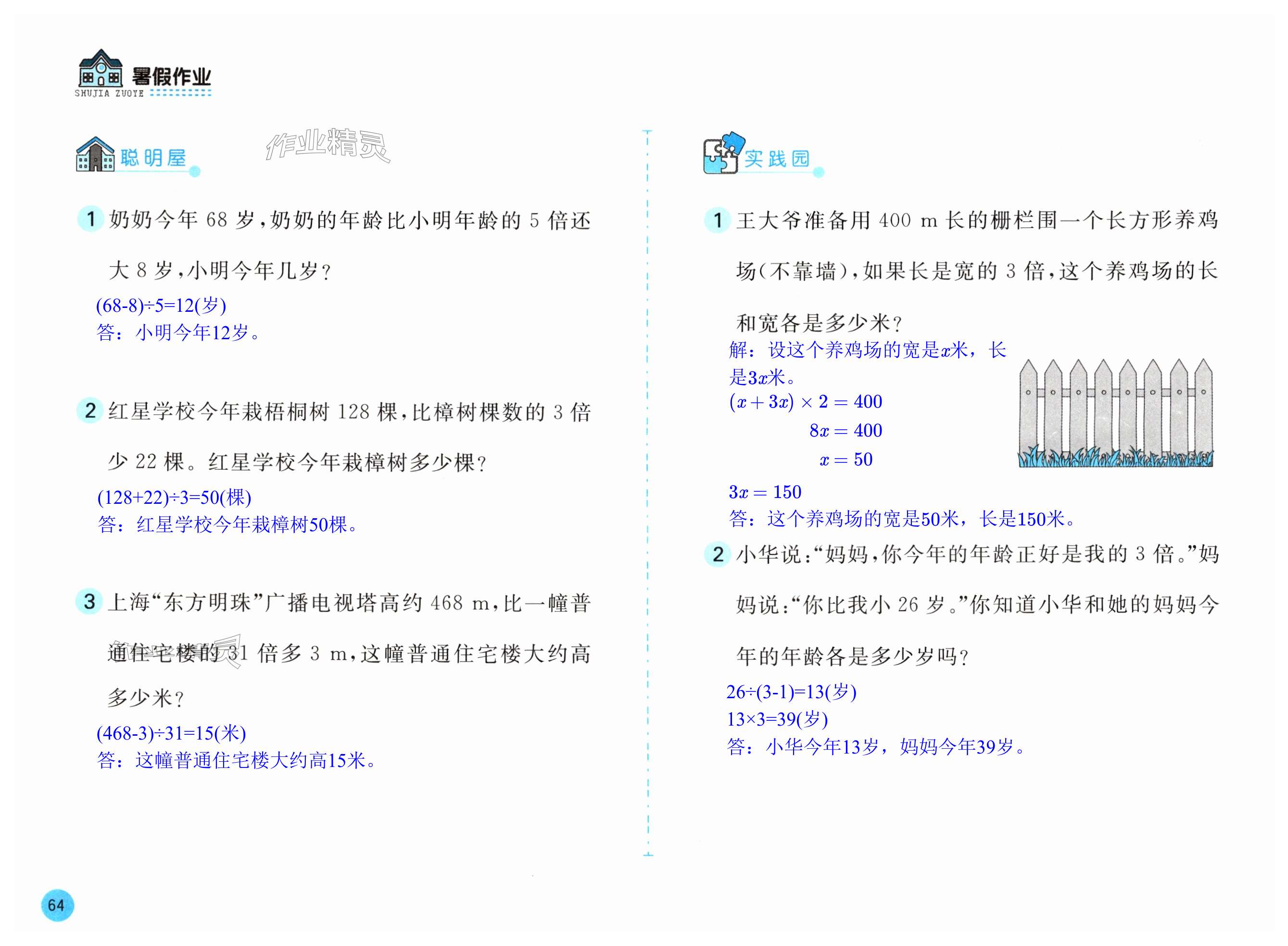Click the question 1 badge in 实践园
The image size is (1288, 946).
click(x=717, y=220)
